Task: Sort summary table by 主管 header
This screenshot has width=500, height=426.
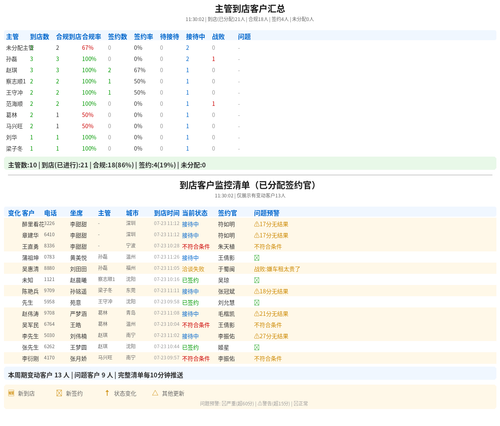Action: tap(12, 37)
